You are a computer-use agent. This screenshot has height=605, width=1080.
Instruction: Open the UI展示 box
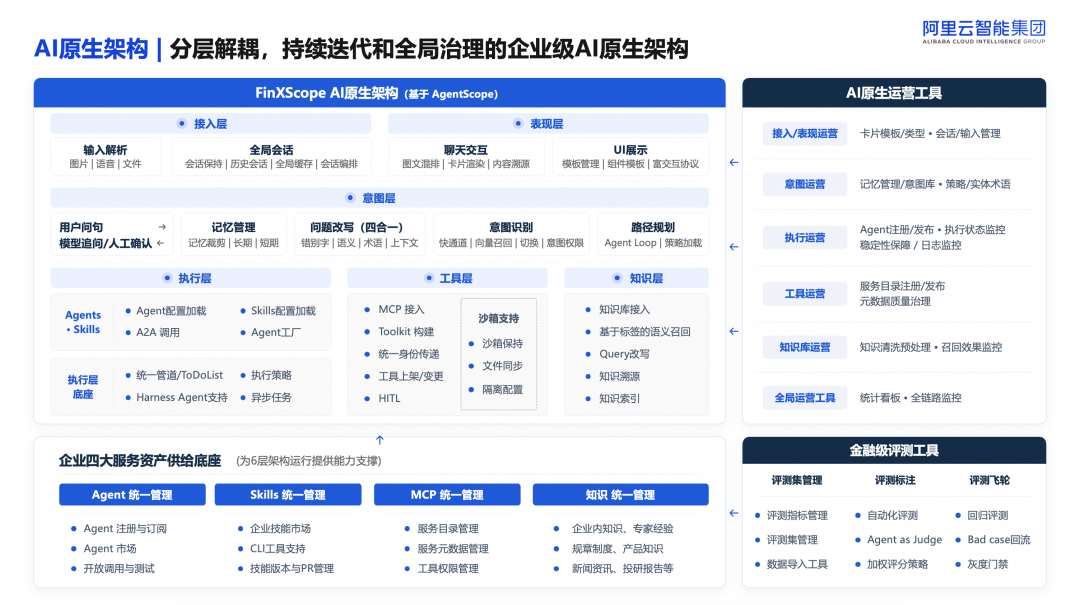(630, 156)
